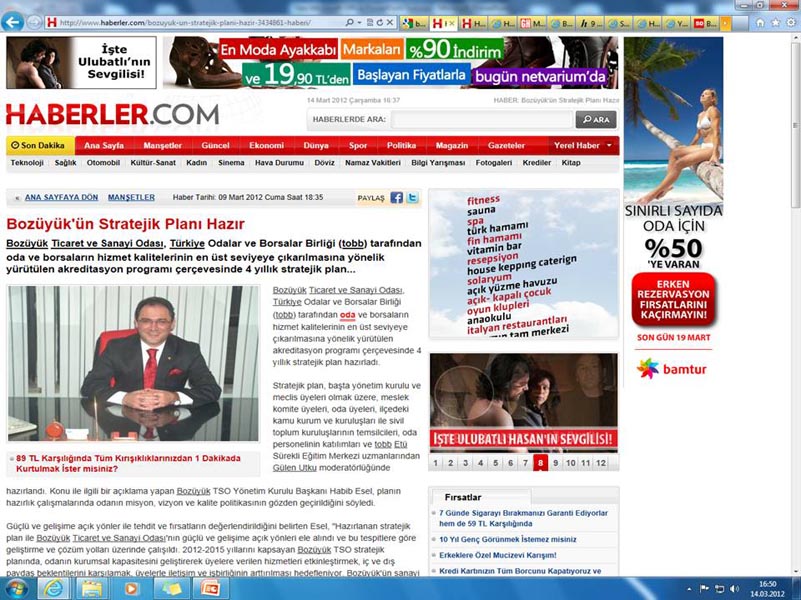The image size is (801, 600).
Task: Show more tabs with the orange arrow
Action: click(725, 23)
